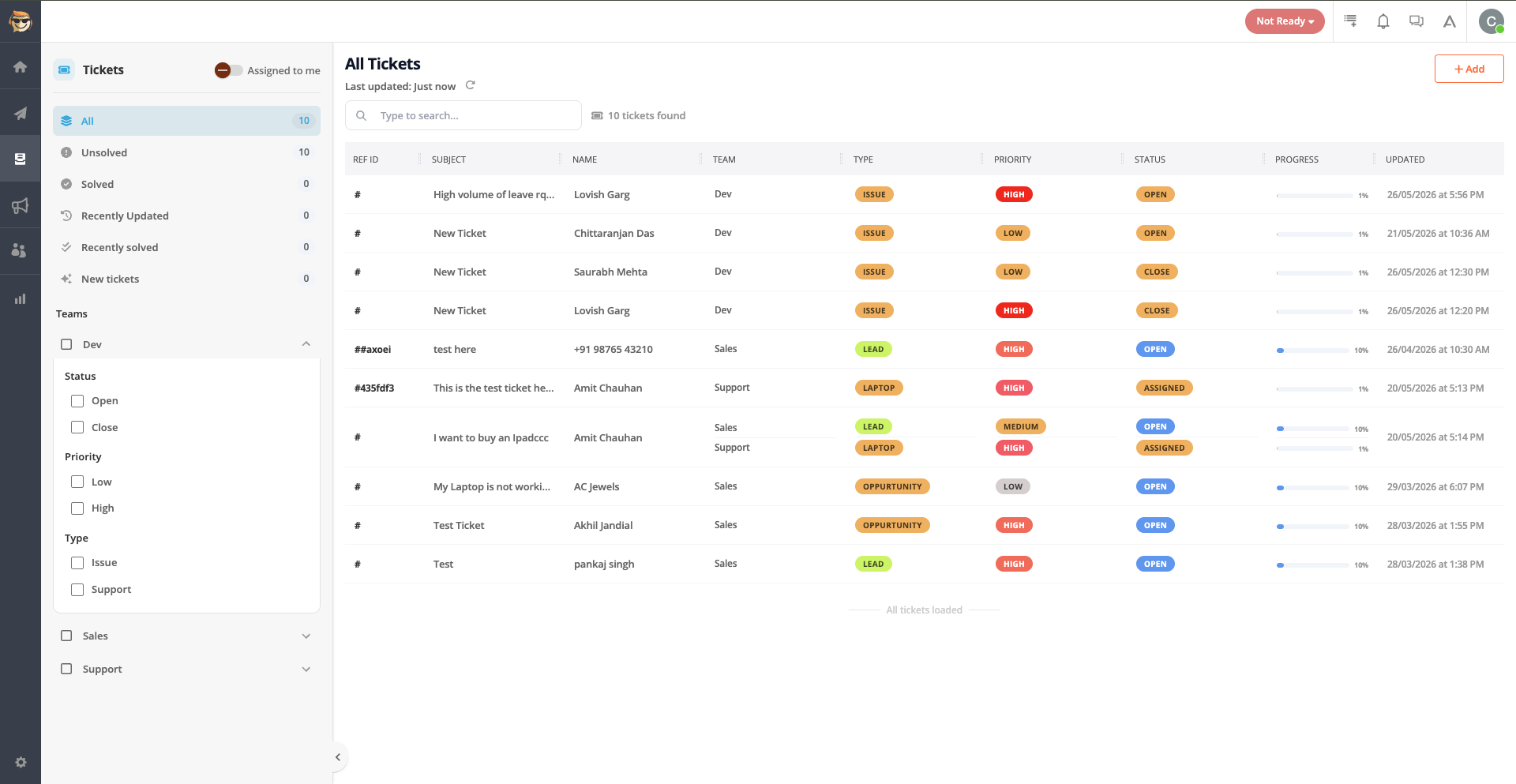The width and height of the screenshot is (1516, 784).
Task: Open the My Laptop is not working ticket
Action: click(492, 486)
